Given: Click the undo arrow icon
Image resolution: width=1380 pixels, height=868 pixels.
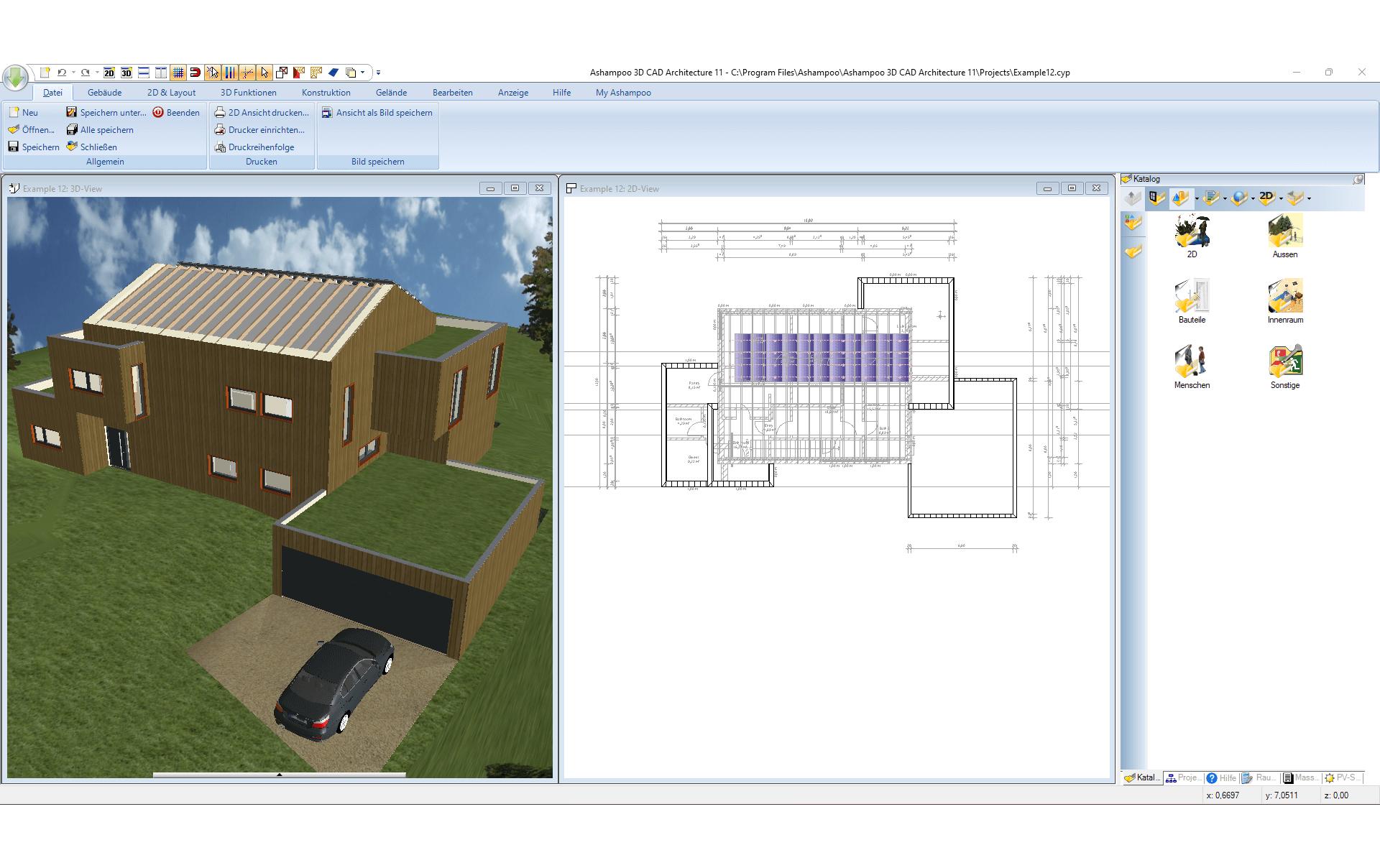Looking at the screenshot, I should [62, 73].
